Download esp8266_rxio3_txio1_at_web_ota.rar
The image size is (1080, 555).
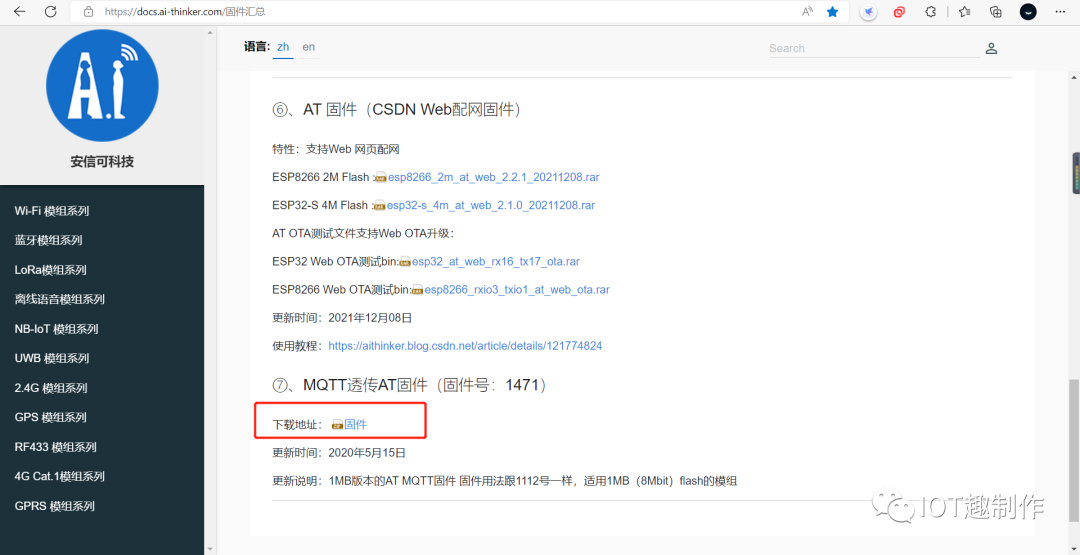coord(517,290)
